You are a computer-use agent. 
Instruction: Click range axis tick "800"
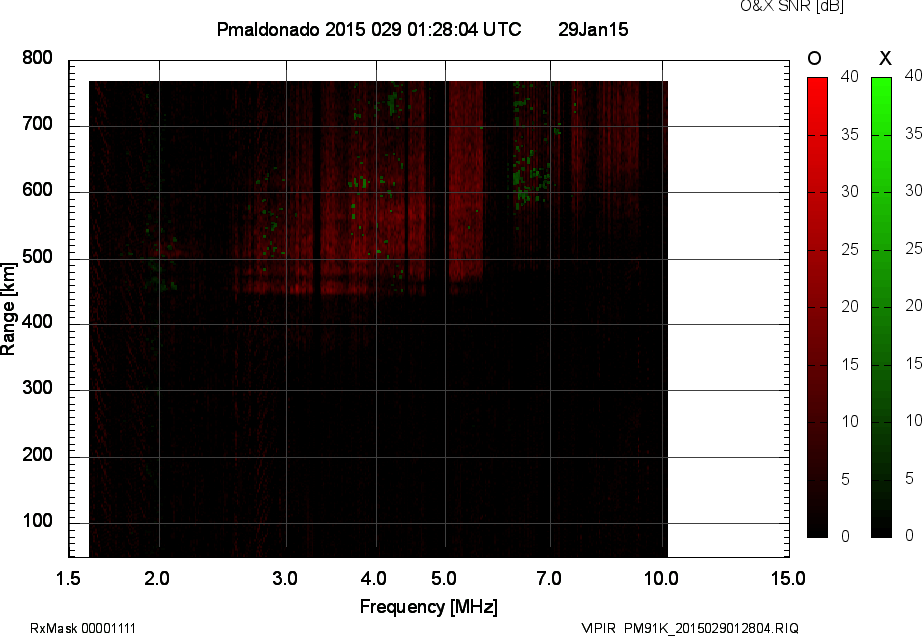pyautogui.click(x=37, y=58)
